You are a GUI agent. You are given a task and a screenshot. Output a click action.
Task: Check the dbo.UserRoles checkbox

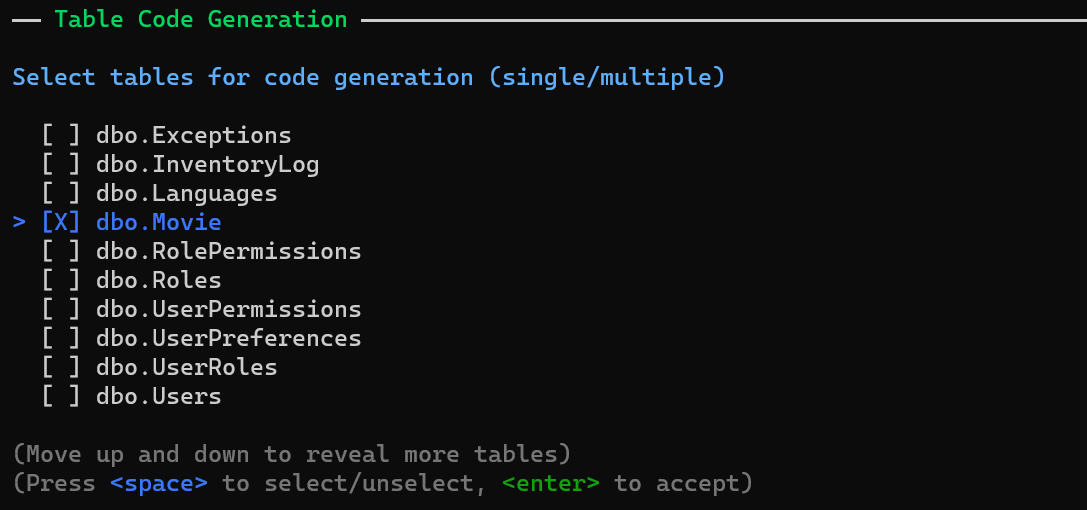click(61, 367)
